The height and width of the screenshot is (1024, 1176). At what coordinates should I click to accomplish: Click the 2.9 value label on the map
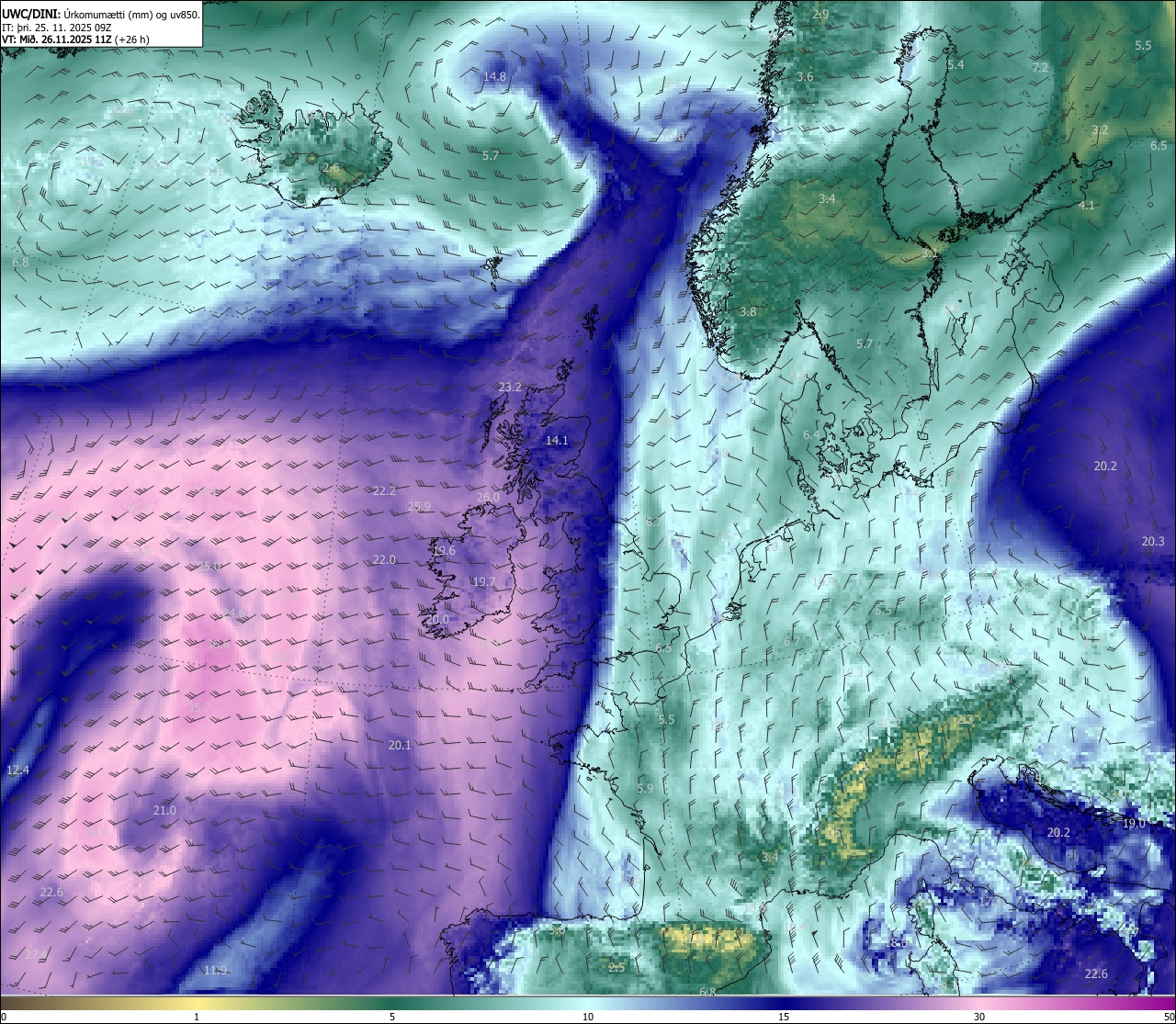(x=820, y=14)
